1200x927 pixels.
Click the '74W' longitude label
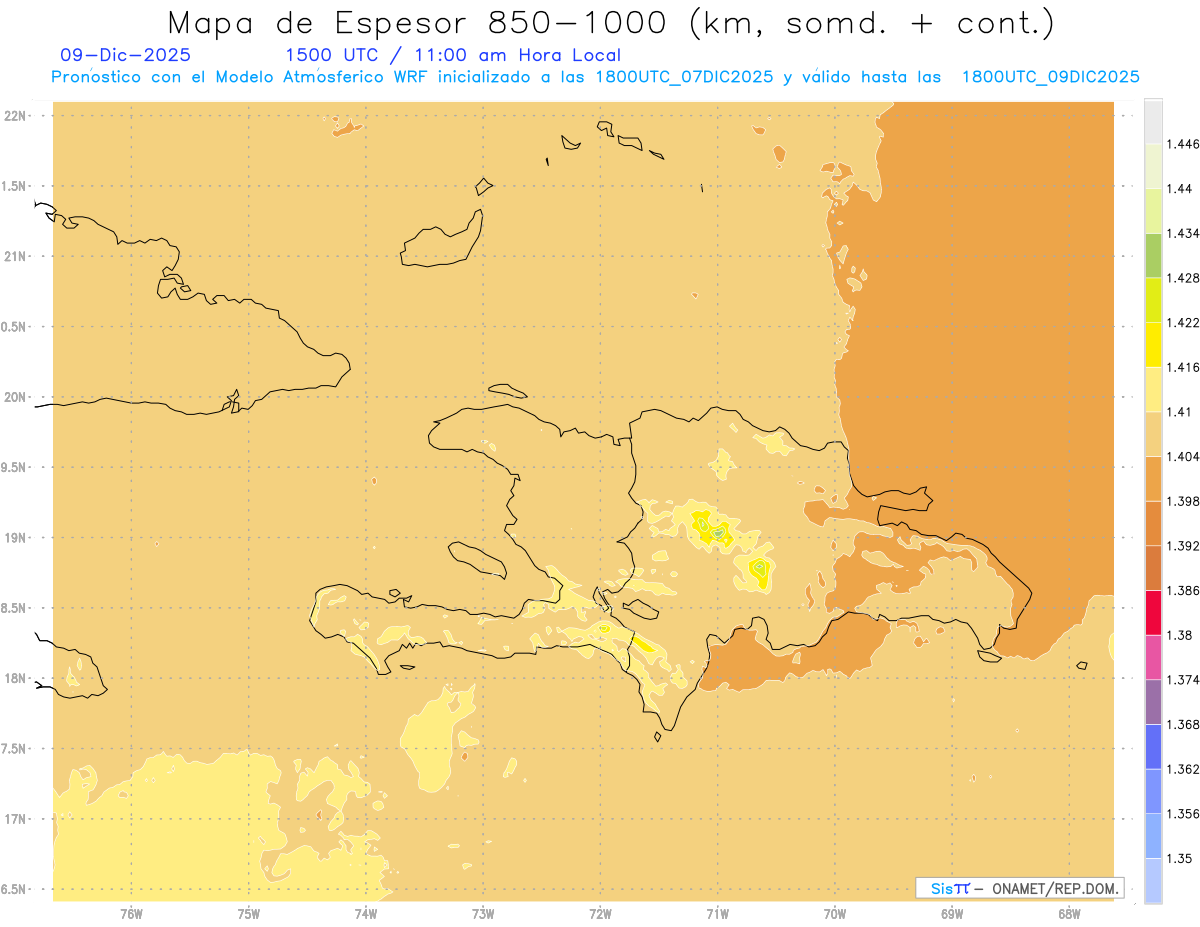(x=366, y=914)
